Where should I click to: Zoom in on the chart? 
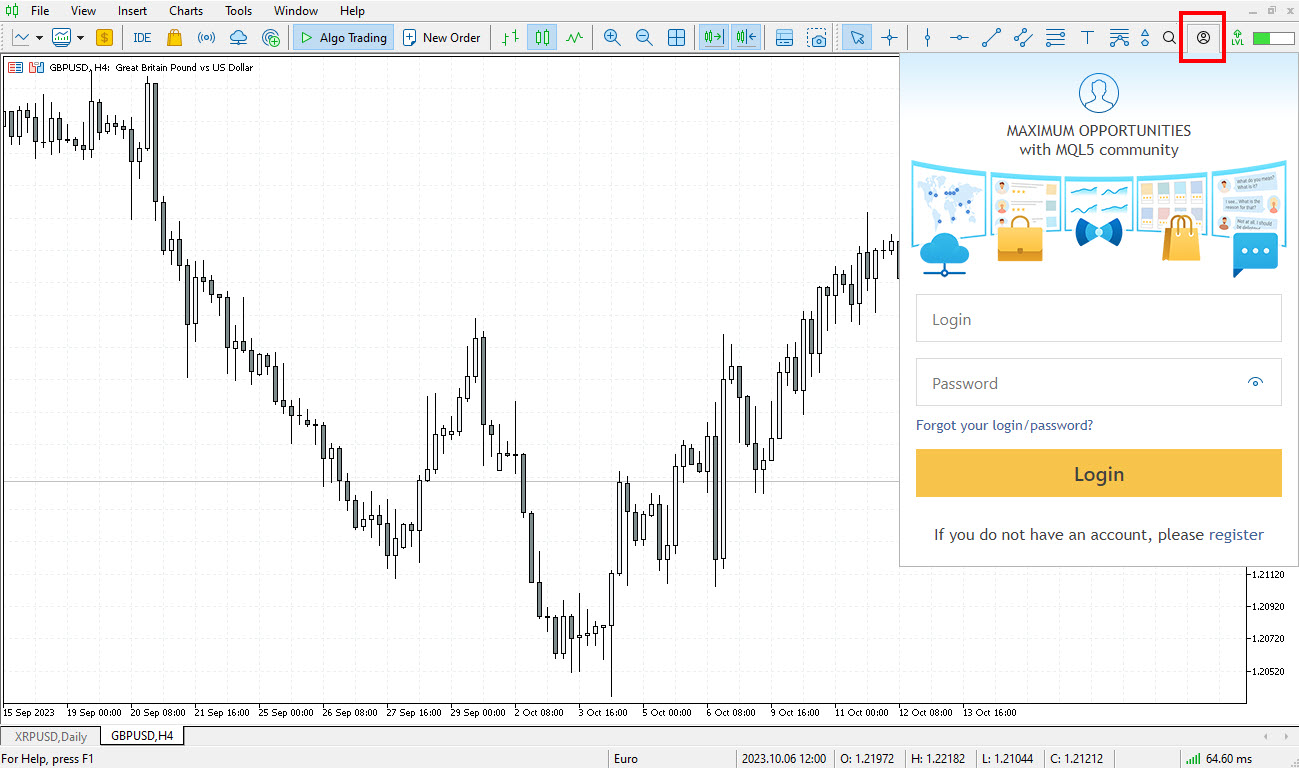point(612,38)
